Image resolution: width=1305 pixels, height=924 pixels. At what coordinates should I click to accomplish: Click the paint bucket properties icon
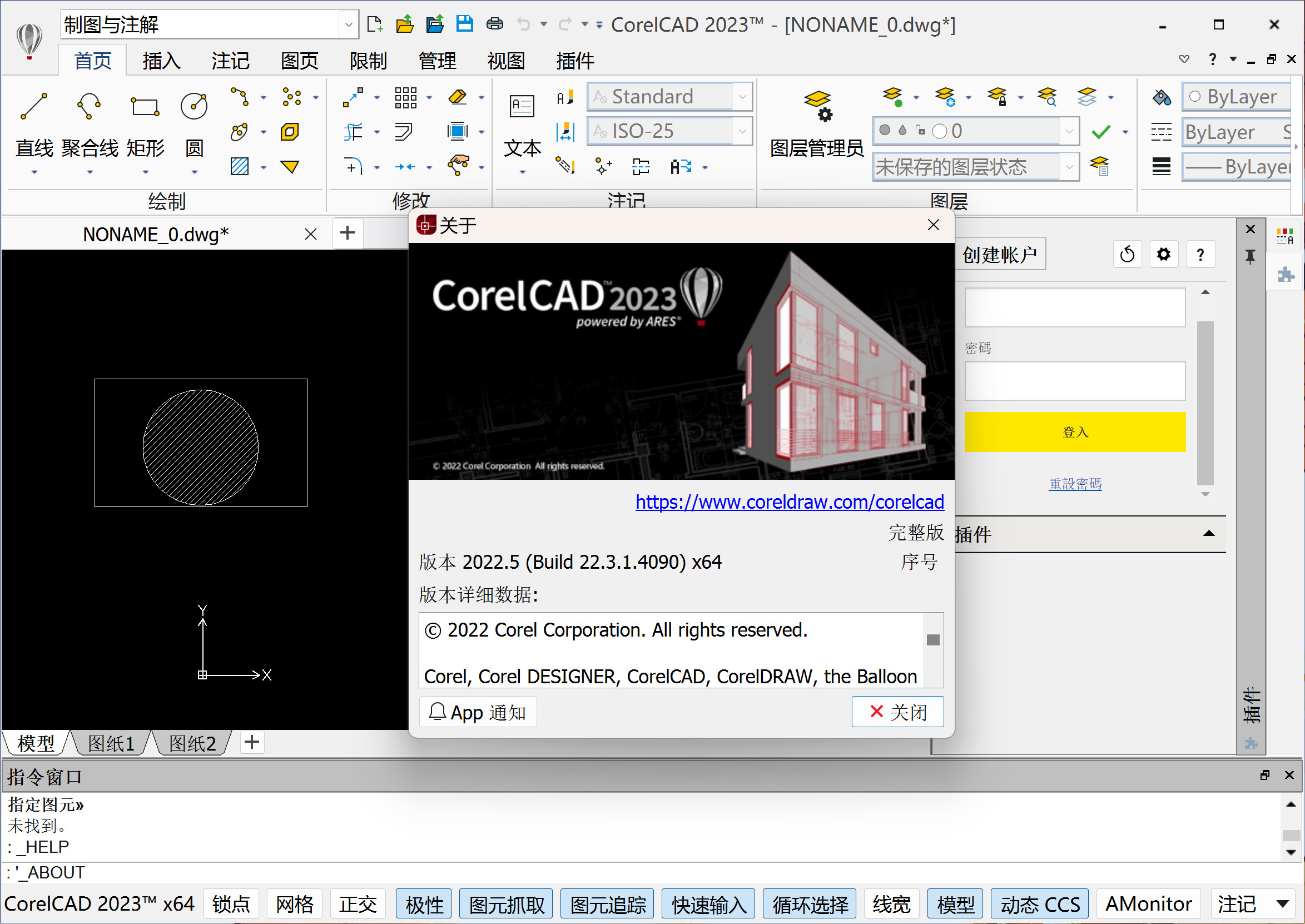[1161, 97]
